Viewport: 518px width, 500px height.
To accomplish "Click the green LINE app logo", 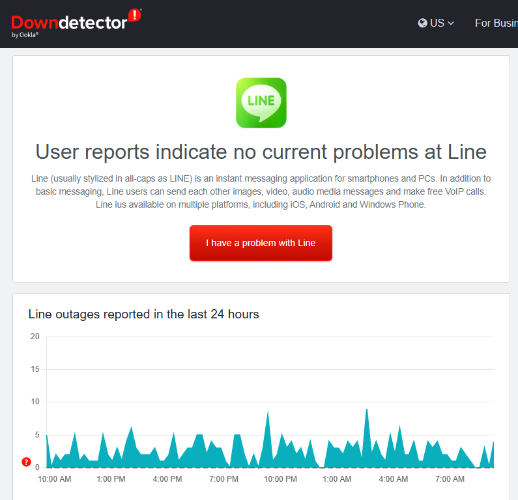I will tap(261, 103).
